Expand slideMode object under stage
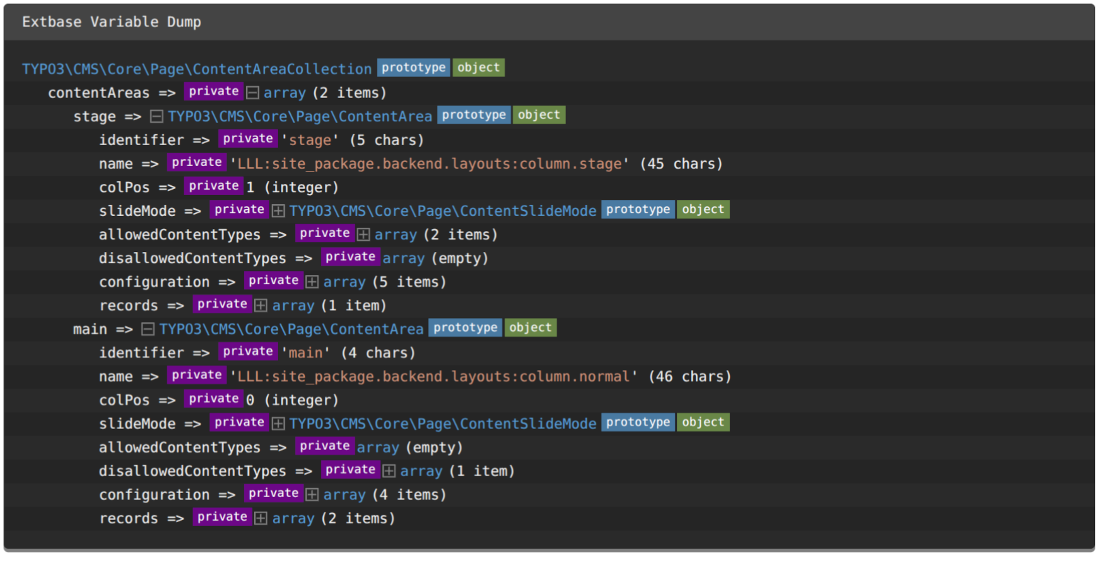Viewport: 1100px width, 563px height. coord(279,210)
